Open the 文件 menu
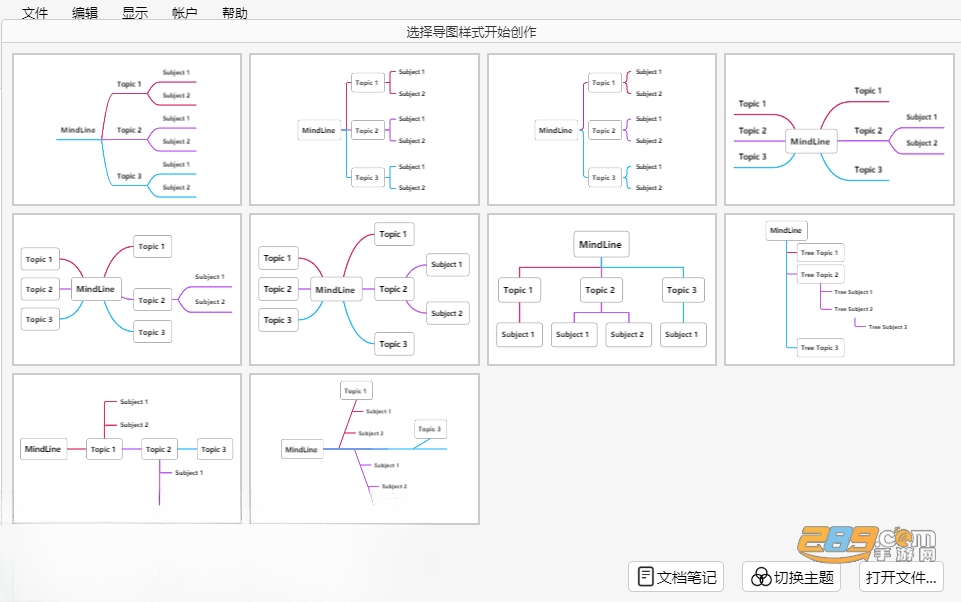This screenshot has height=602, width=961. click(34, 13)
